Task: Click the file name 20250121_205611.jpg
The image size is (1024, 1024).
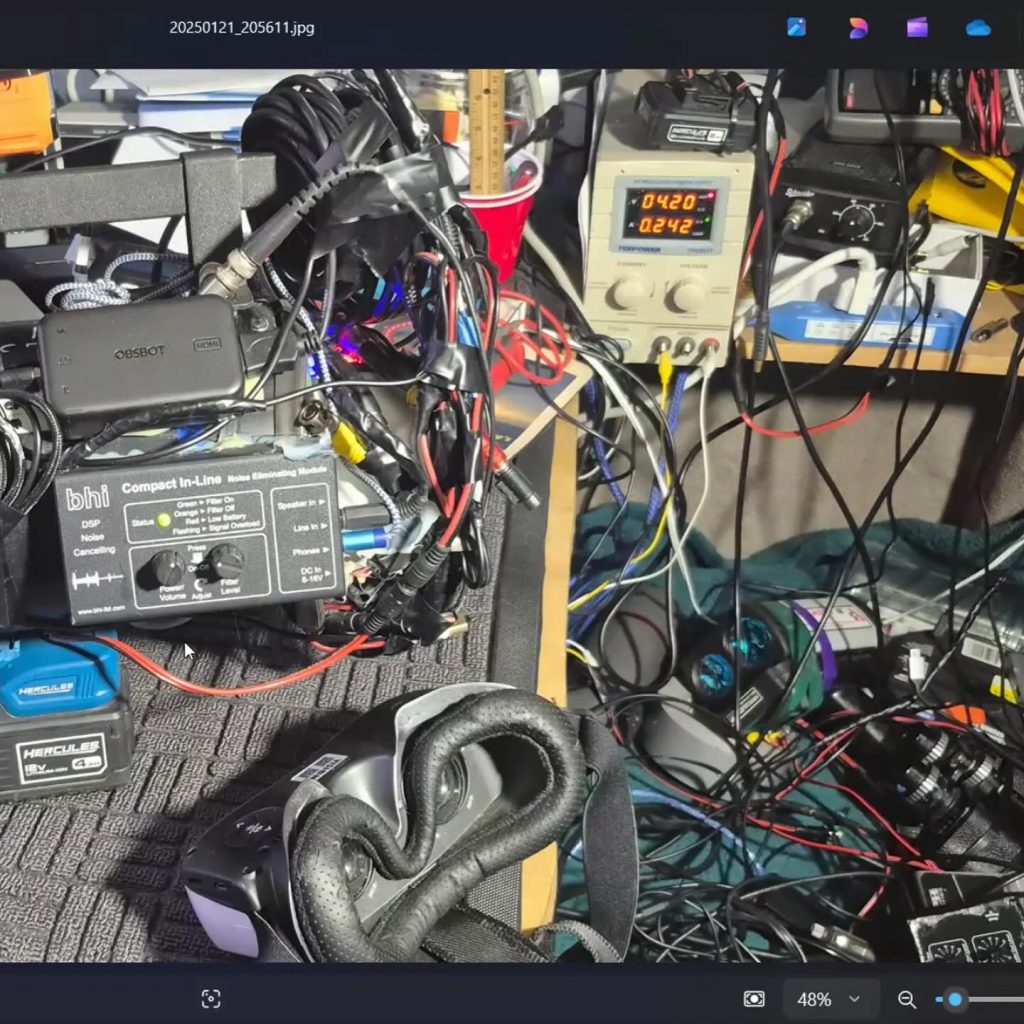Action: (242, 28)
